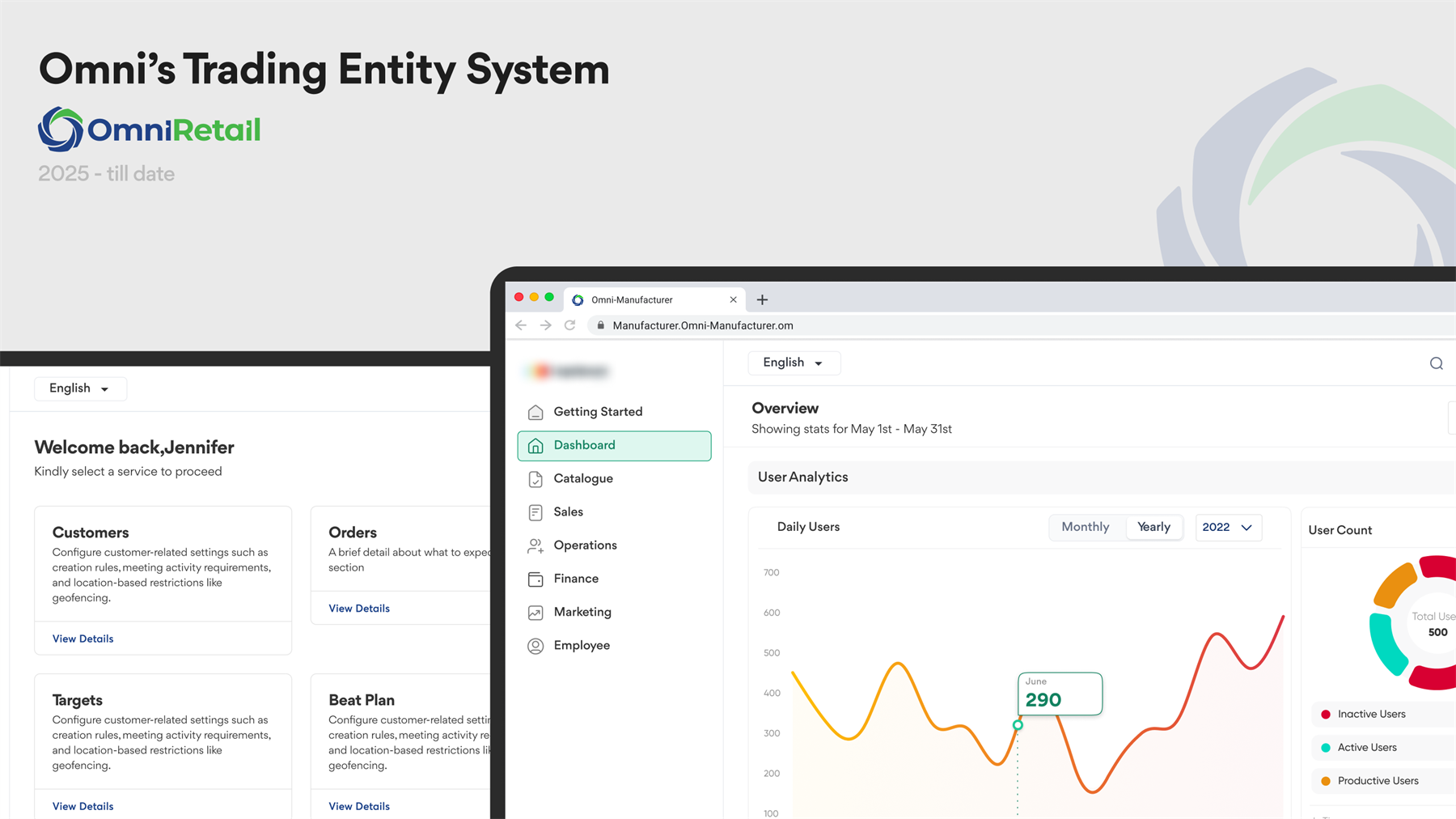The width and height of the screenshot is (1456, 819).
Task: Click the address bar padlock icon
Action: pos(600,325)
